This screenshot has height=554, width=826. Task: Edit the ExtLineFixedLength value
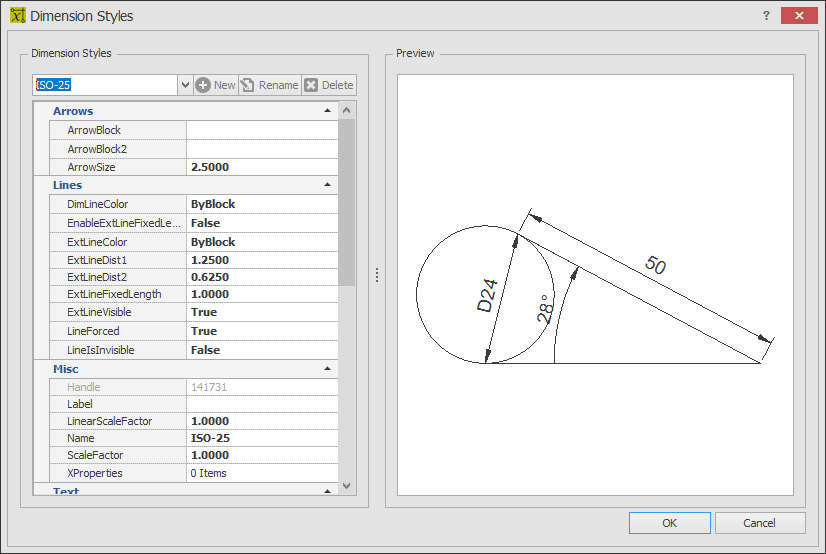point(262,294)
